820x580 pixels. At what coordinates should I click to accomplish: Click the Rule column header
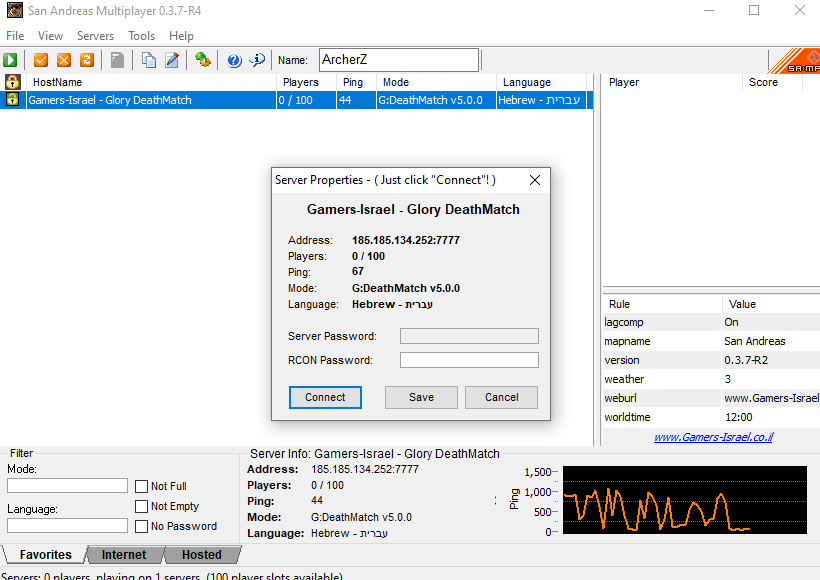pos(662,304)
